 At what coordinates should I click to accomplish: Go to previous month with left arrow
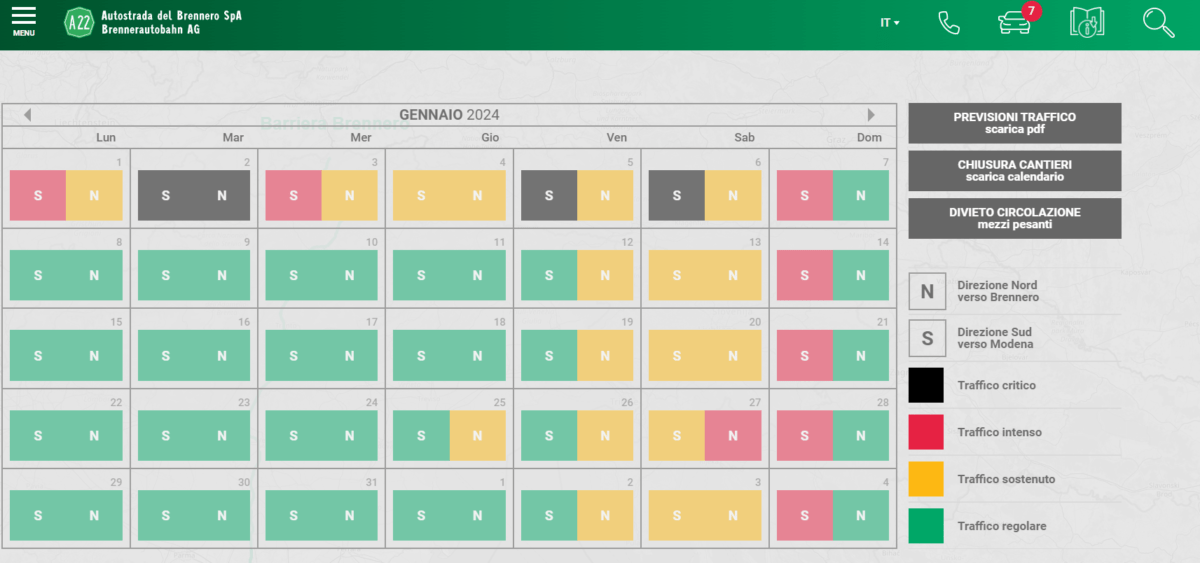tap(27, 115)
